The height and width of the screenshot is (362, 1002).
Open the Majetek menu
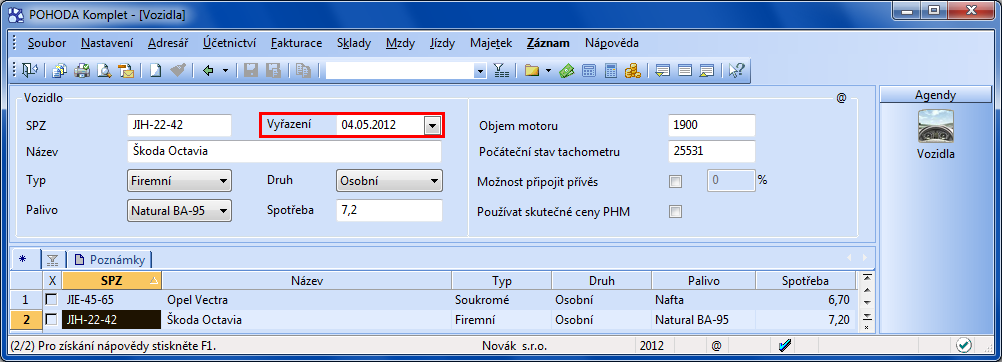(491, 43)
